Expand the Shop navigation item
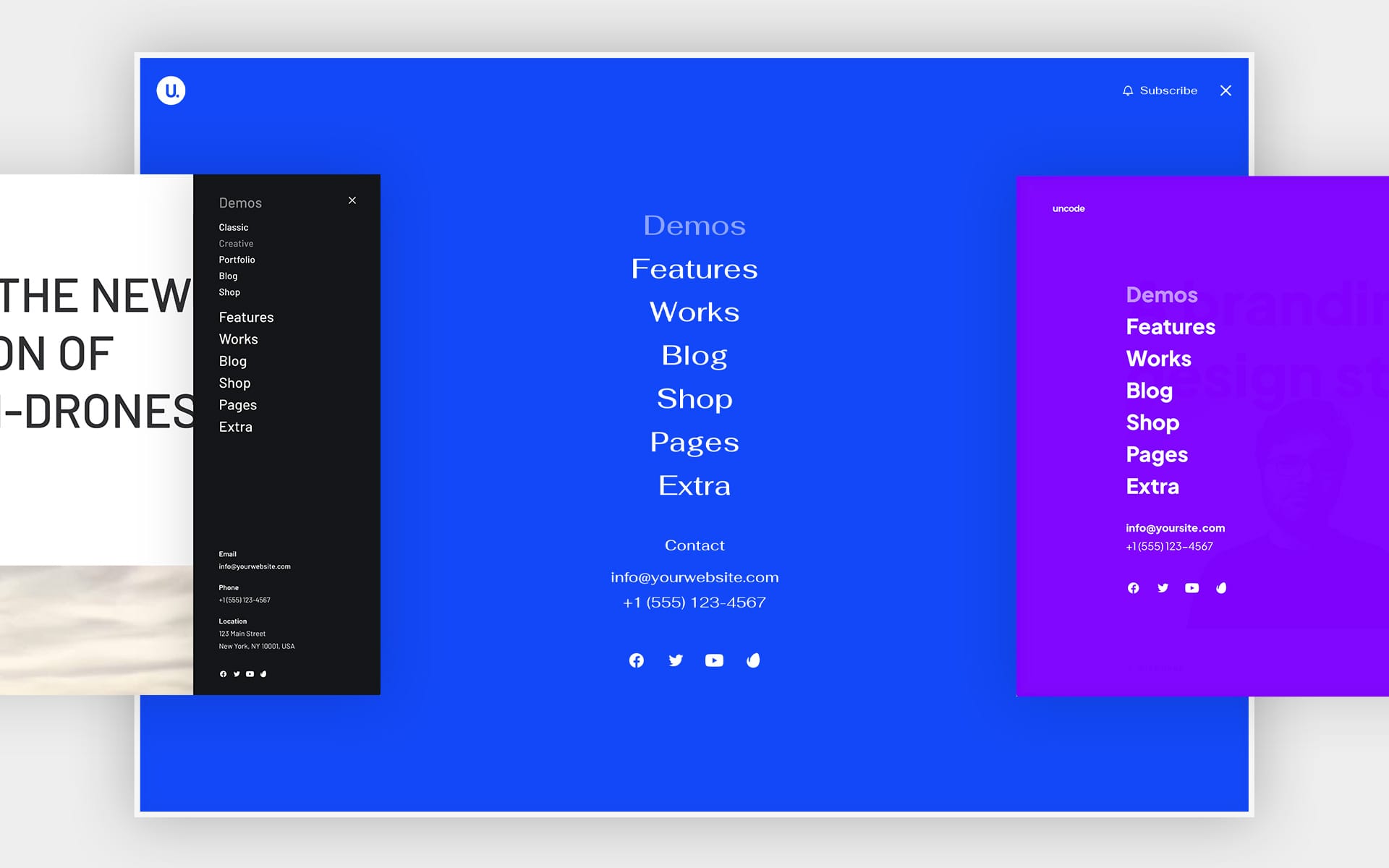 pyautogui.click(x=234, y=383)
